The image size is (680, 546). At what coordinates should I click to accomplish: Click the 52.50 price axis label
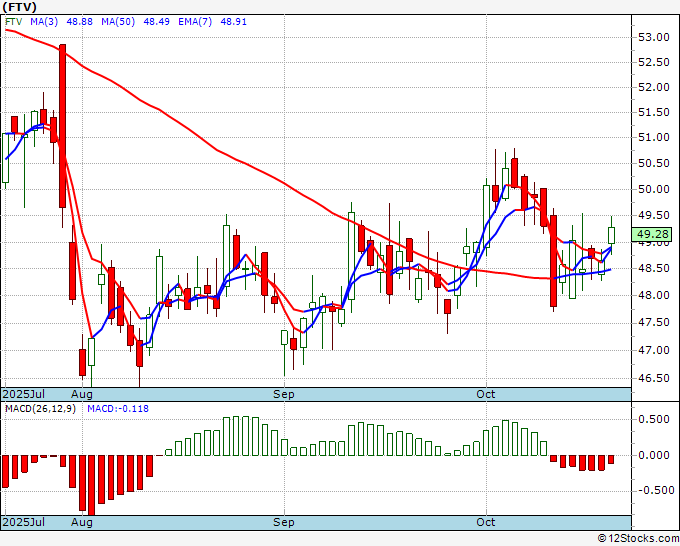coord(654,62)
